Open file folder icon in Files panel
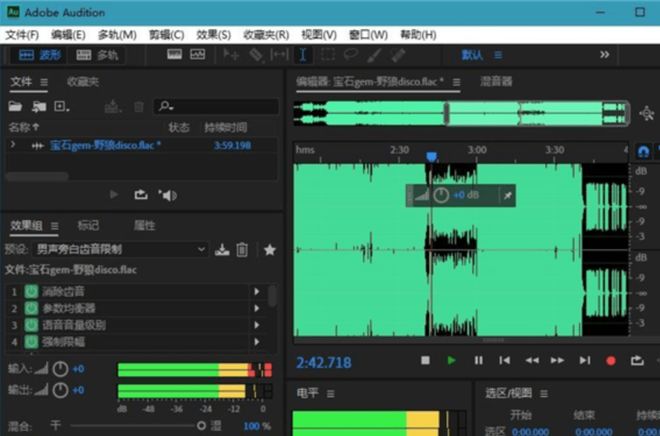Viewport: 660px width, 436px height. [x=15, y=106]
